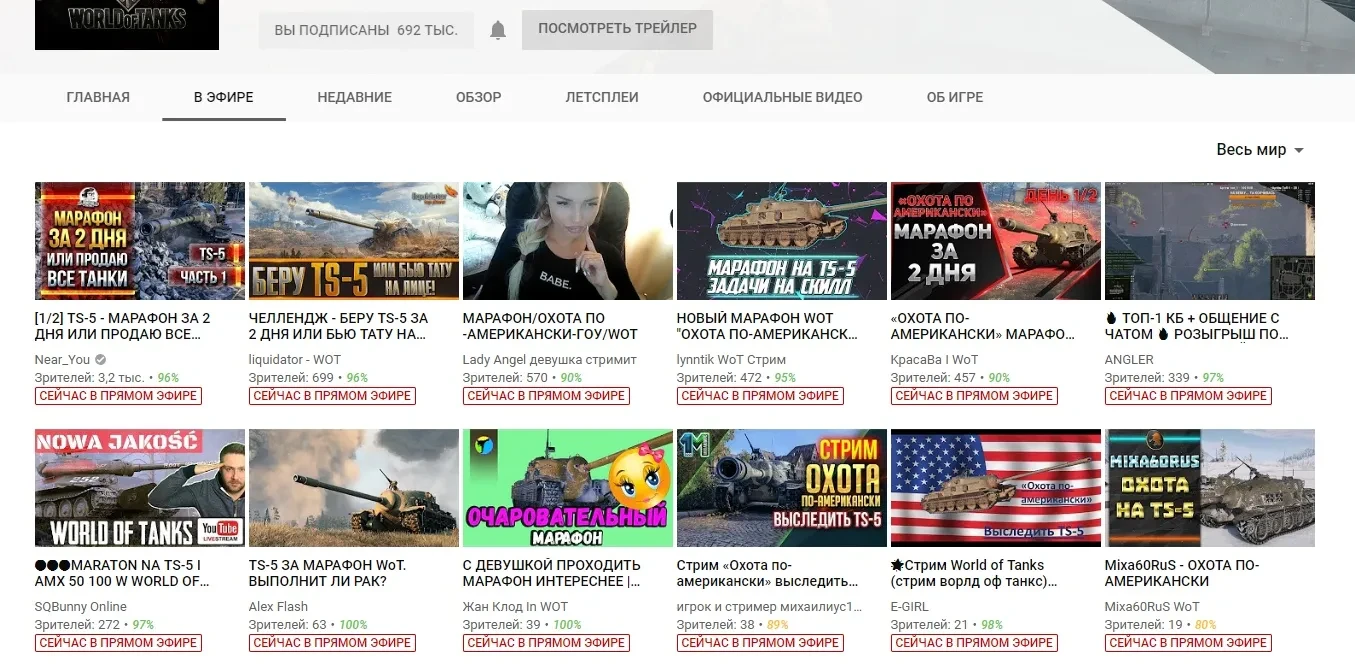1355x664 pixels.
Task: Open the ОБ ИГРЕ tab
Action: click(x=954, y=97)
